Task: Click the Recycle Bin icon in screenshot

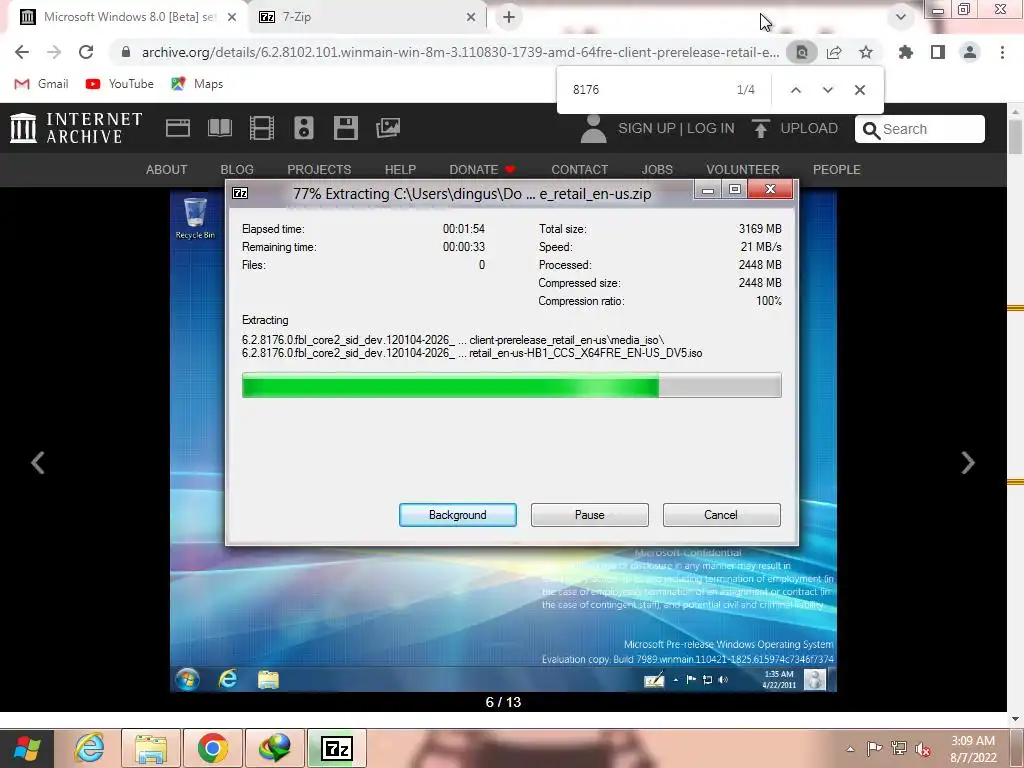Action: pyautogui.click(x=195, y=219)
